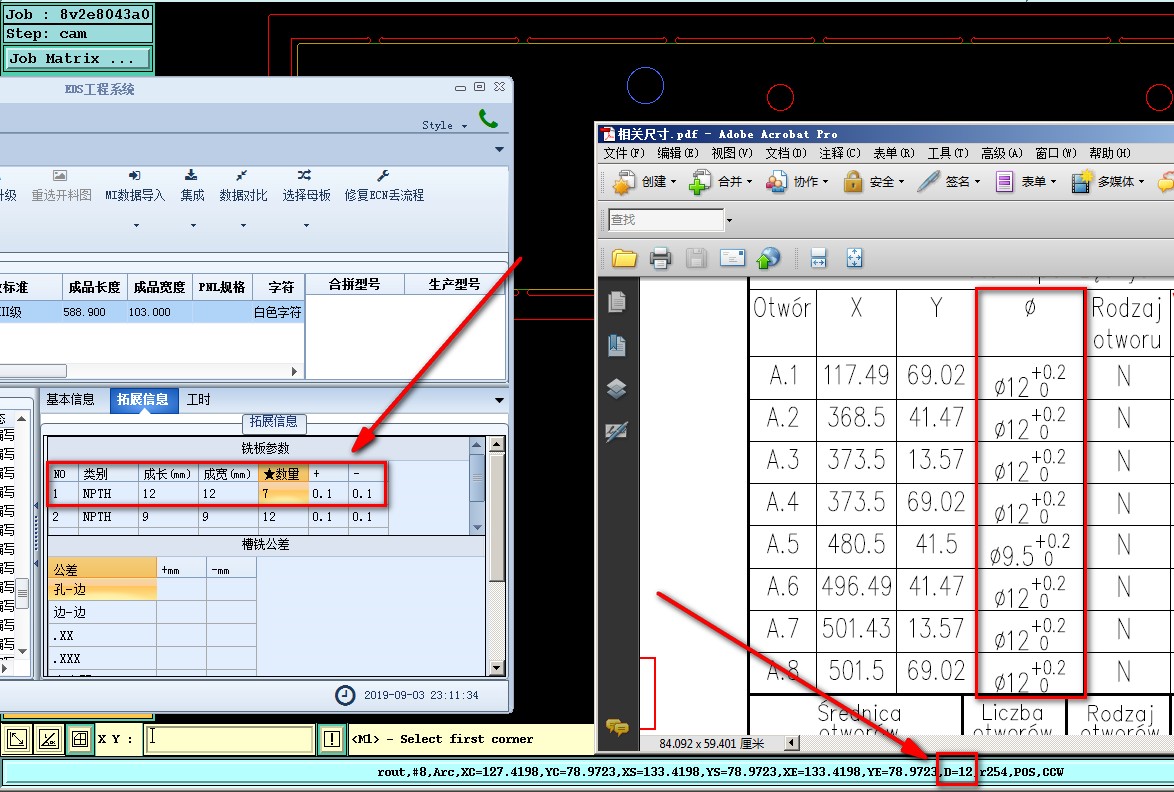Viewport: 1174px width, 792px height.
Task: Click the grid snap icon left of X Y
Action: pyautogui.click(x=79, y=740)
